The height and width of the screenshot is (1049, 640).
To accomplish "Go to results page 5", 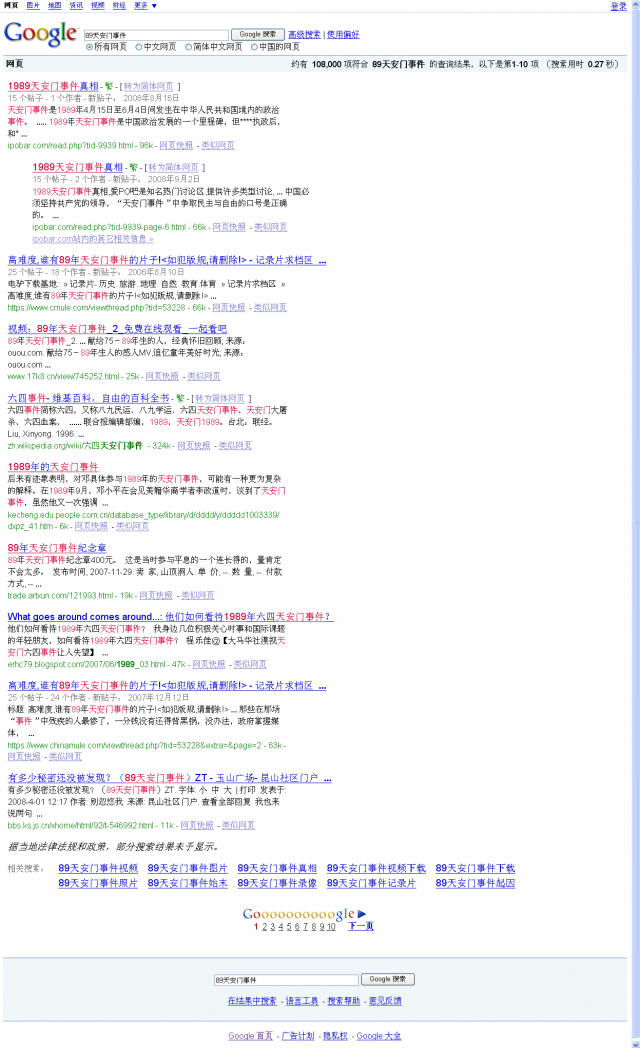I will coord(289,927).
